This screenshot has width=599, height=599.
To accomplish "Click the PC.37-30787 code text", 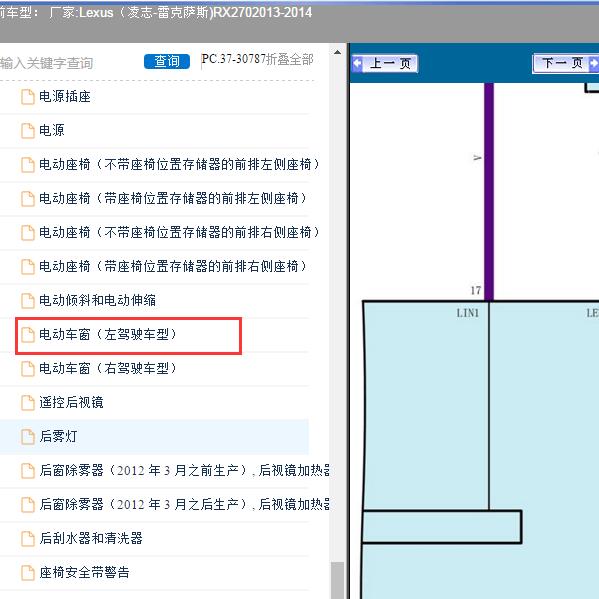I will click(233, 59).
